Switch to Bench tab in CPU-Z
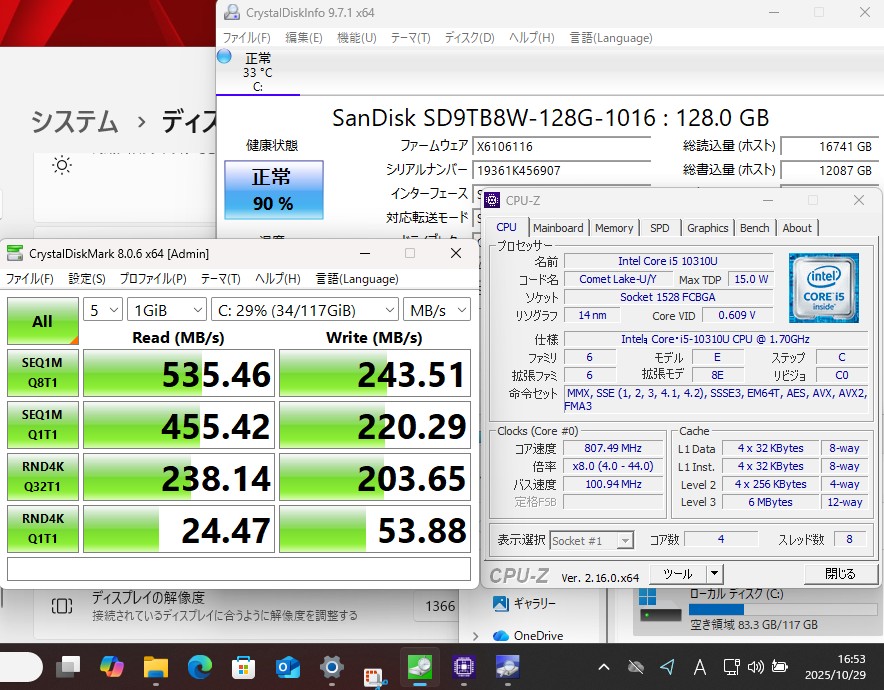This screenshot has width=884, height=690. coord(754,228)
